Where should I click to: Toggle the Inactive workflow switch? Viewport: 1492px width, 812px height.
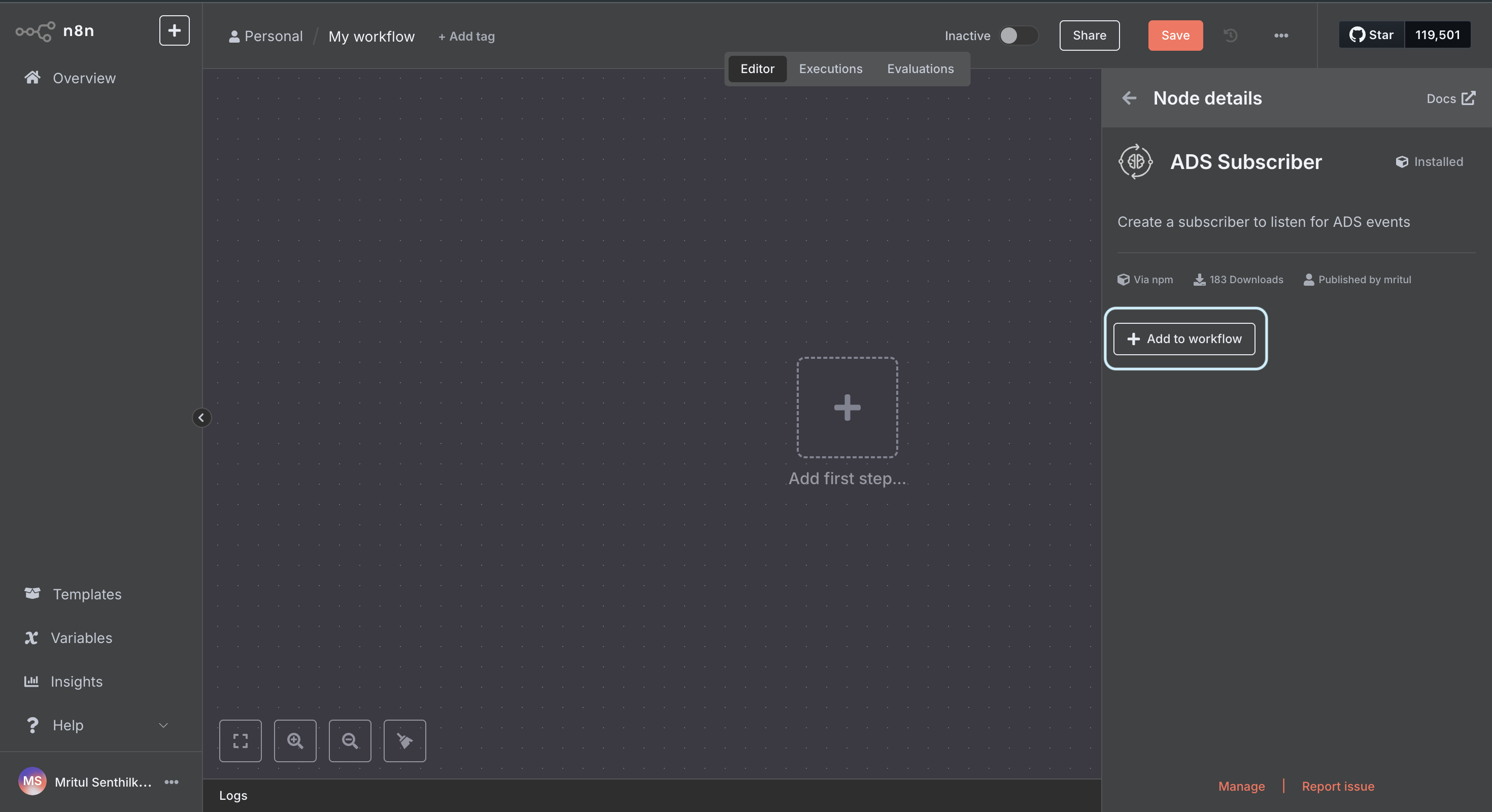point(1018,36)
